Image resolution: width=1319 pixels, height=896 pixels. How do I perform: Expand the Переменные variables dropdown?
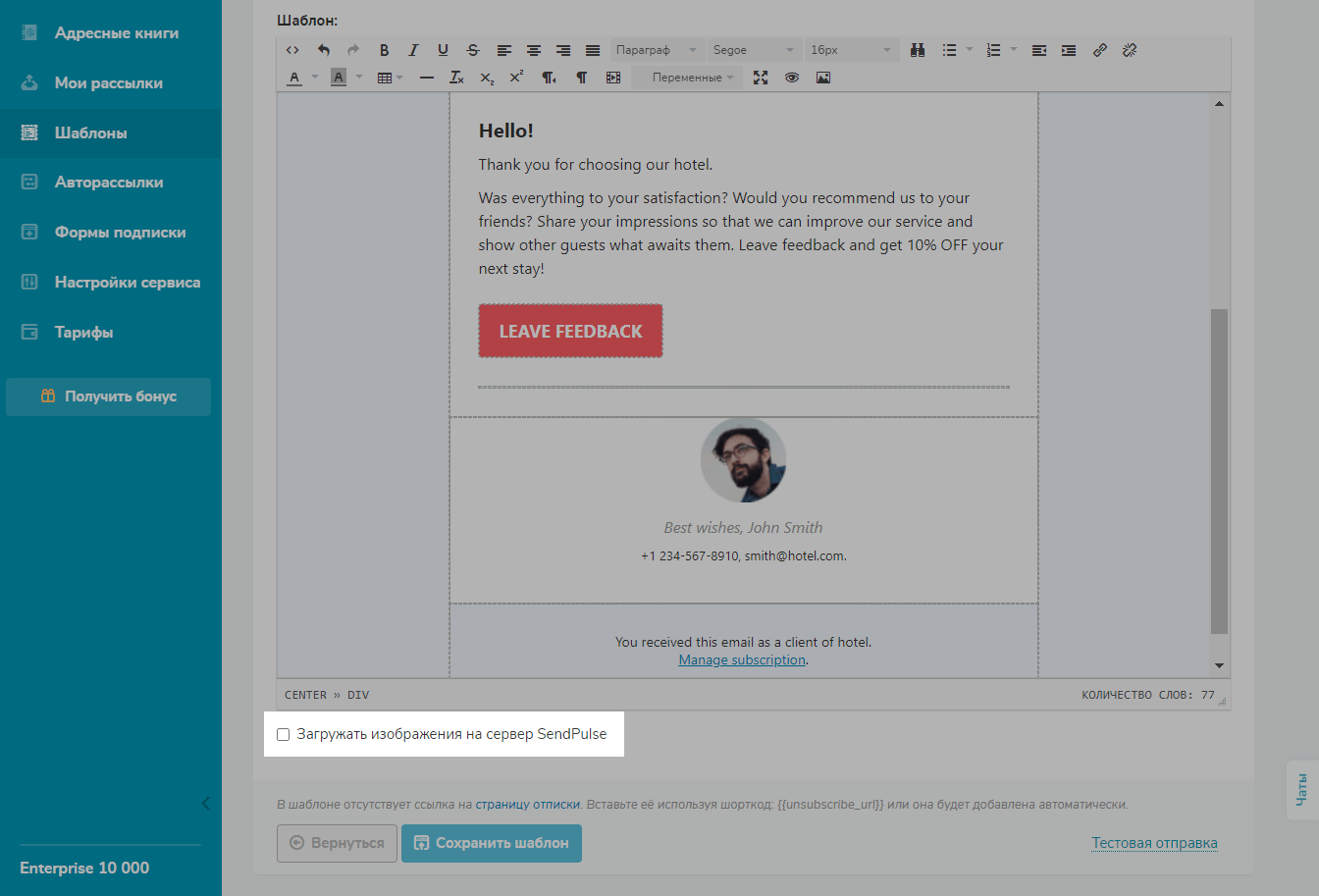click(x=692, y=78)
